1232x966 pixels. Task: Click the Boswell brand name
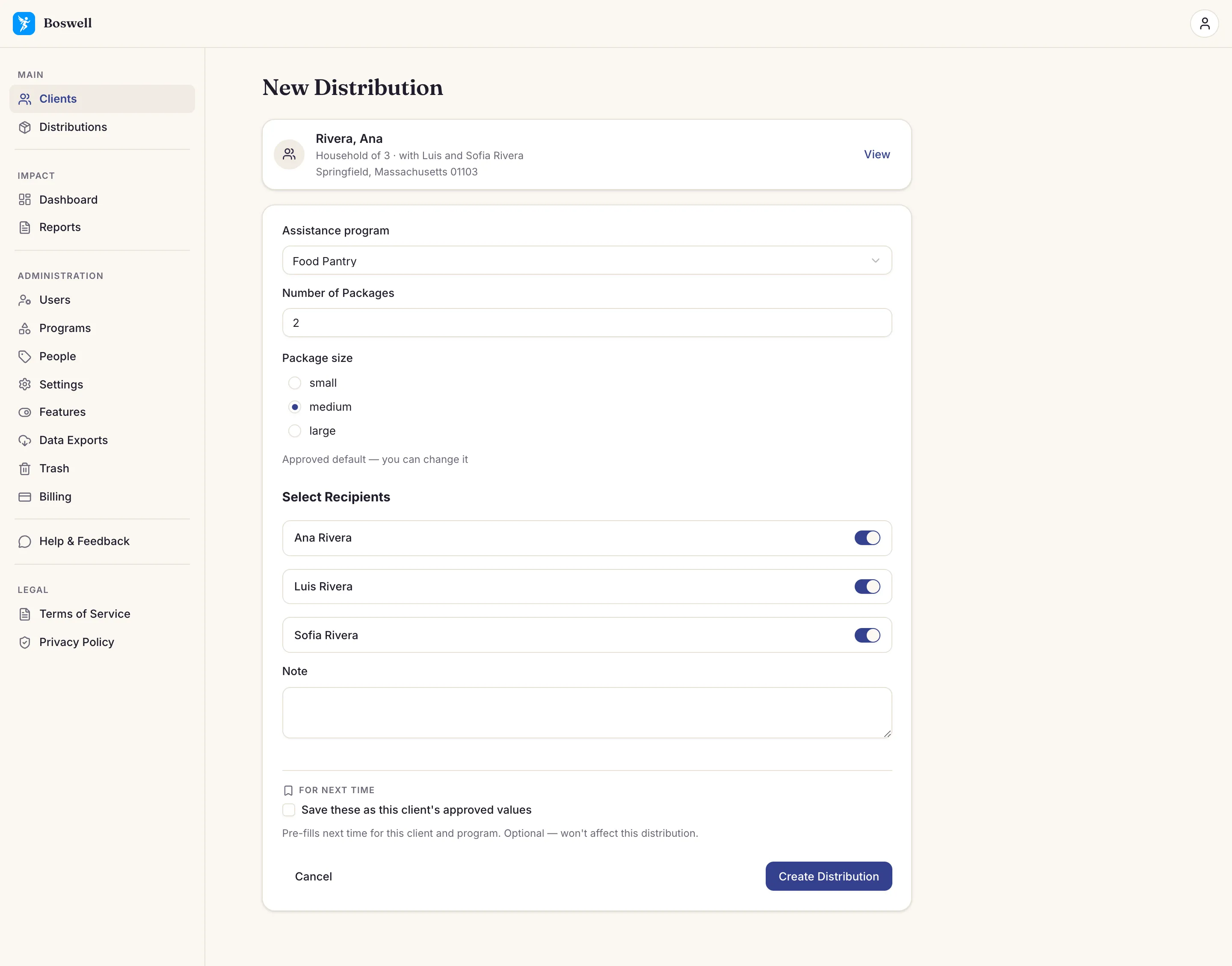point(68,23)
